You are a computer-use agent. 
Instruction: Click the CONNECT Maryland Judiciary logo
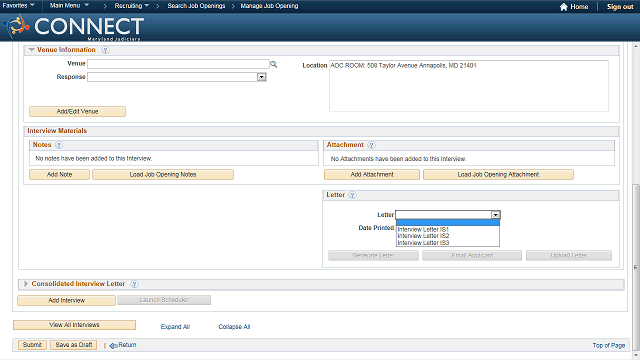[73, 27]
